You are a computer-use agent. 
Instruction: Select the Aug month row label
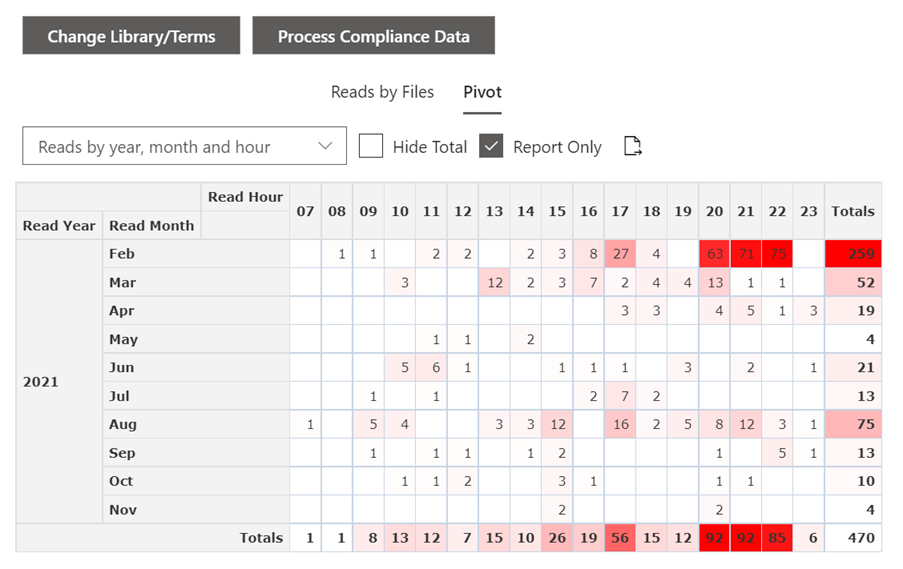click(122, 424)
